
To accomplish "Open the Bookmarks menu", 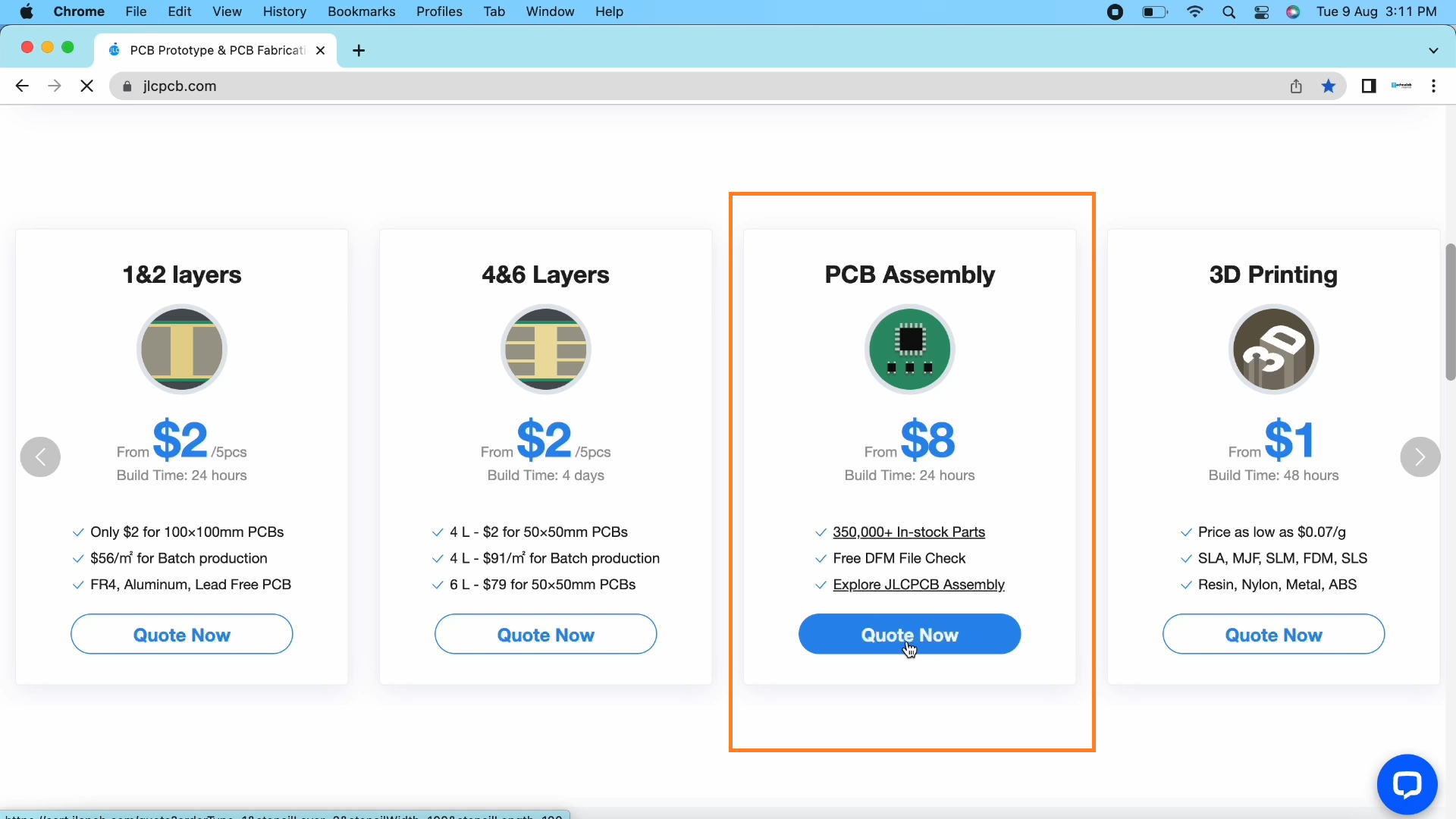I will pos(362,11).
